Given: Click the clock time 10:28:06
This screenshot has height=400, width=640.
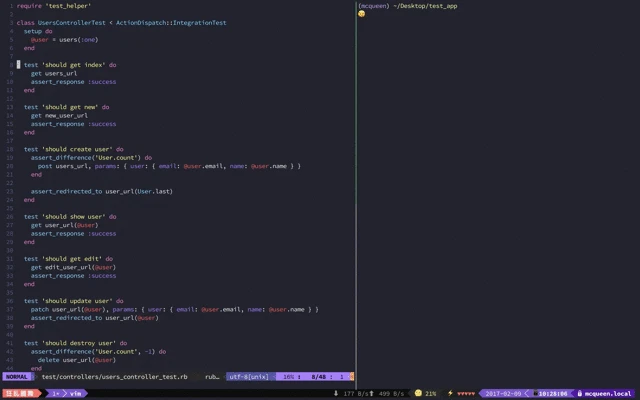Looking at the screenshot, I should [553, 394].
